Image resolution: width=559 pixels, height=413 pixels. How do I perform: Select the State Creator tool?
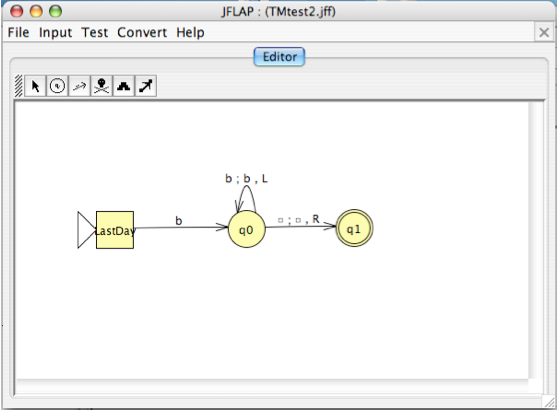pyautogui.click(x=57, y=86)
